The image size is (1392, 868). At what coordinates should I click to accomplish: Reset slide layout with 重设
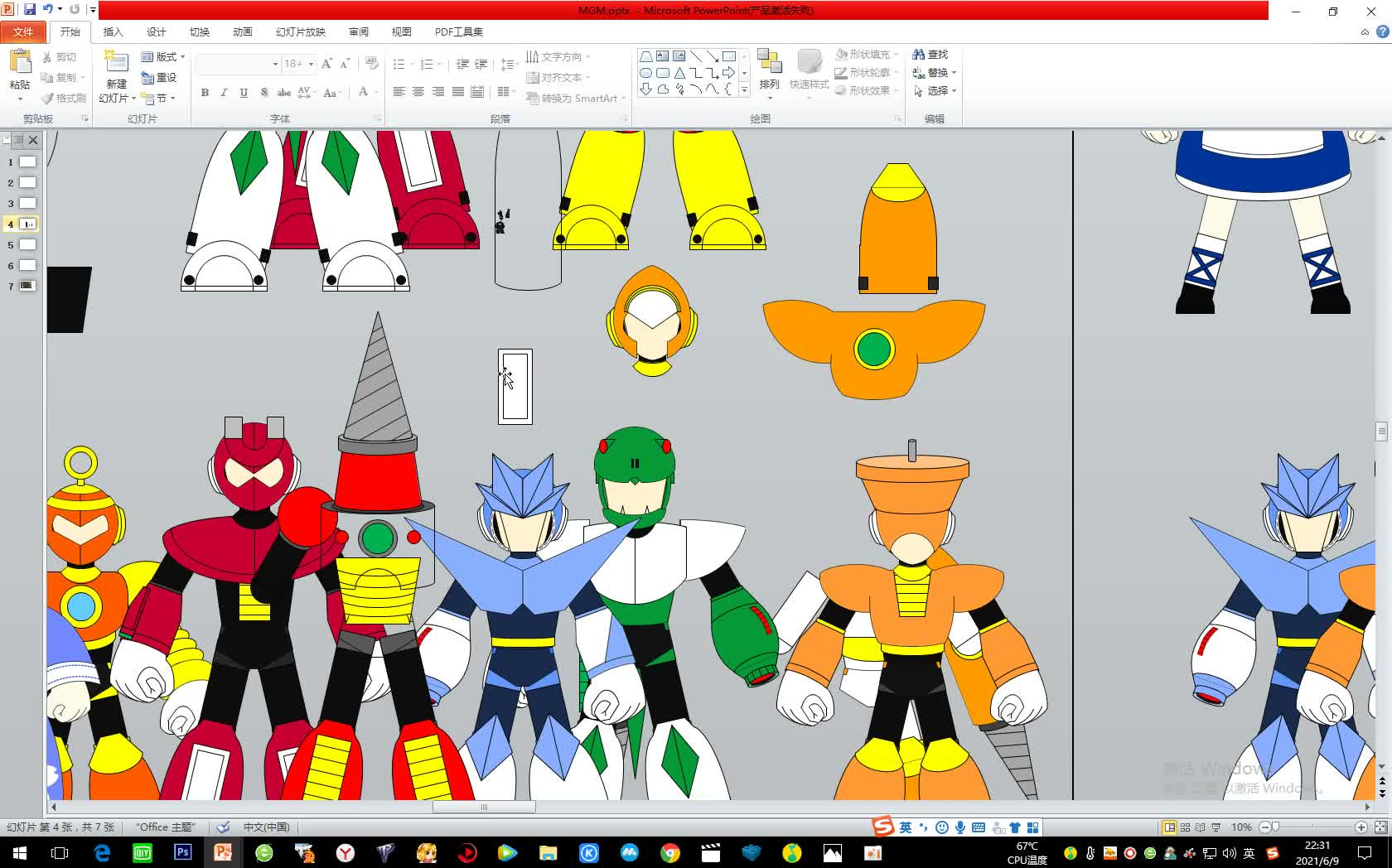pos(159,78)
